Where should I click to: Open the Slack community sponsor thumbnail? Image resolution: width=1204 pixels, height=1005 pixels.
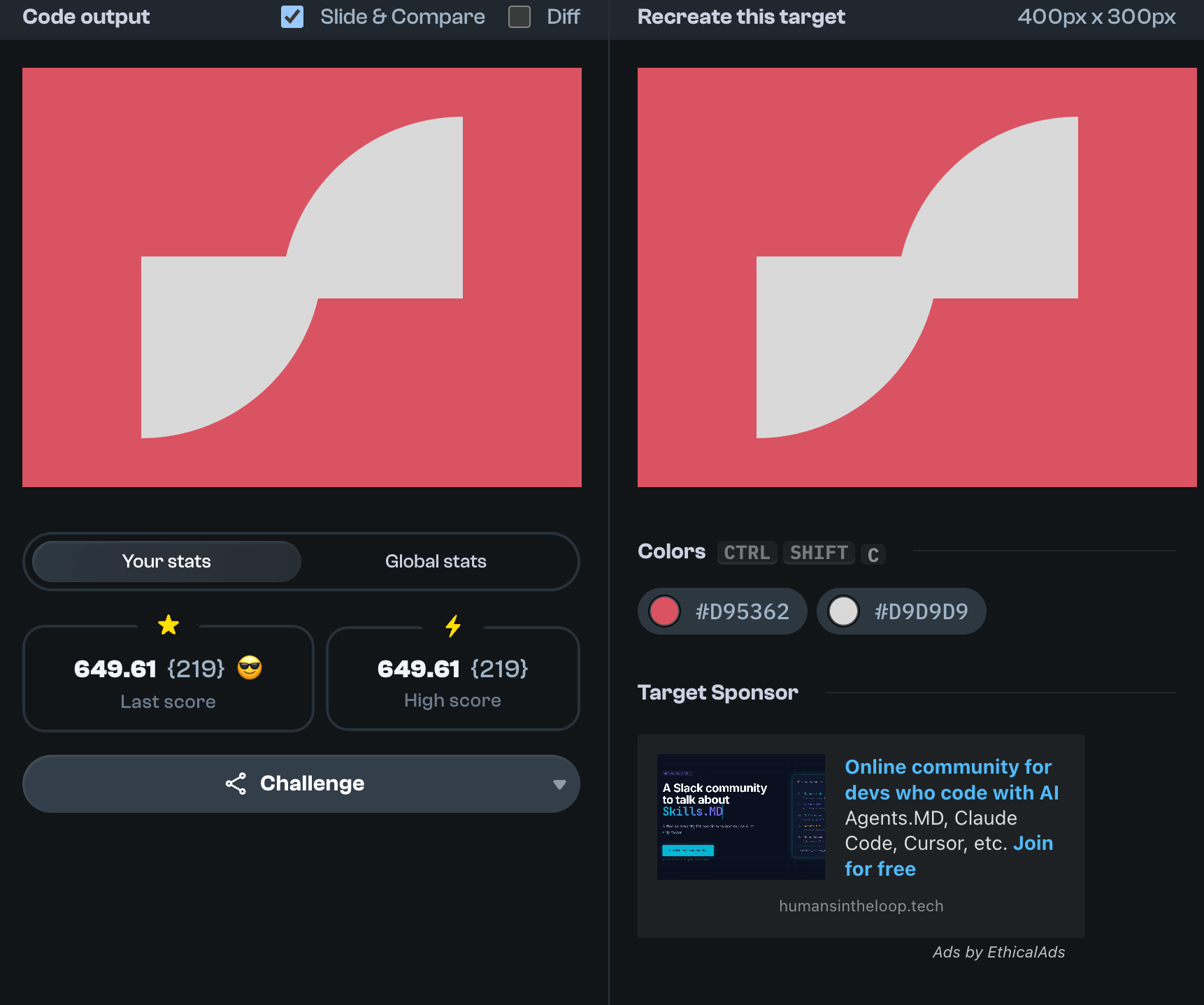(x=740, y=816)
